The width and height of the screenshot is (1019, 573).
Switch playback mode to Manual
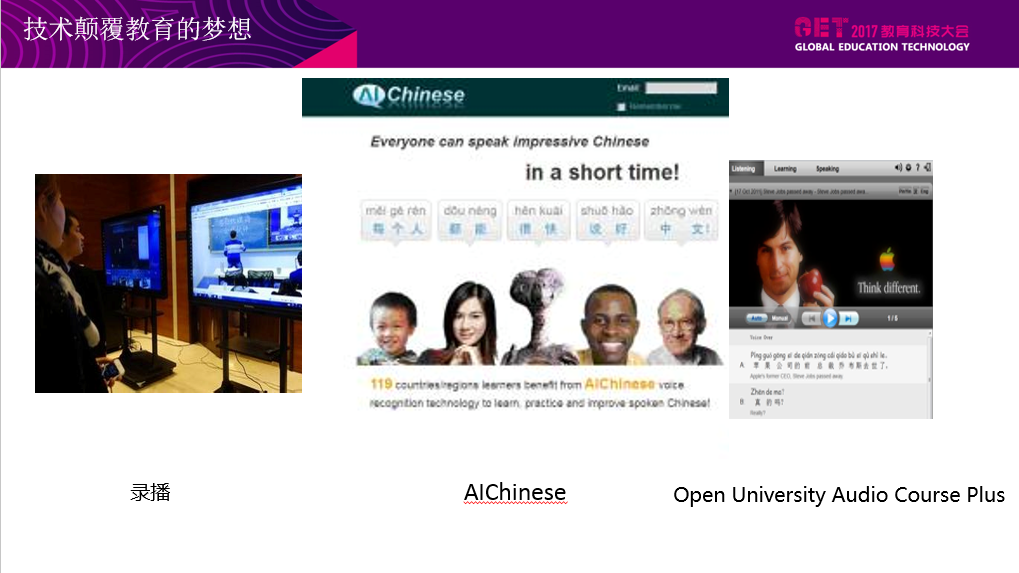click(x=779, y=318)
